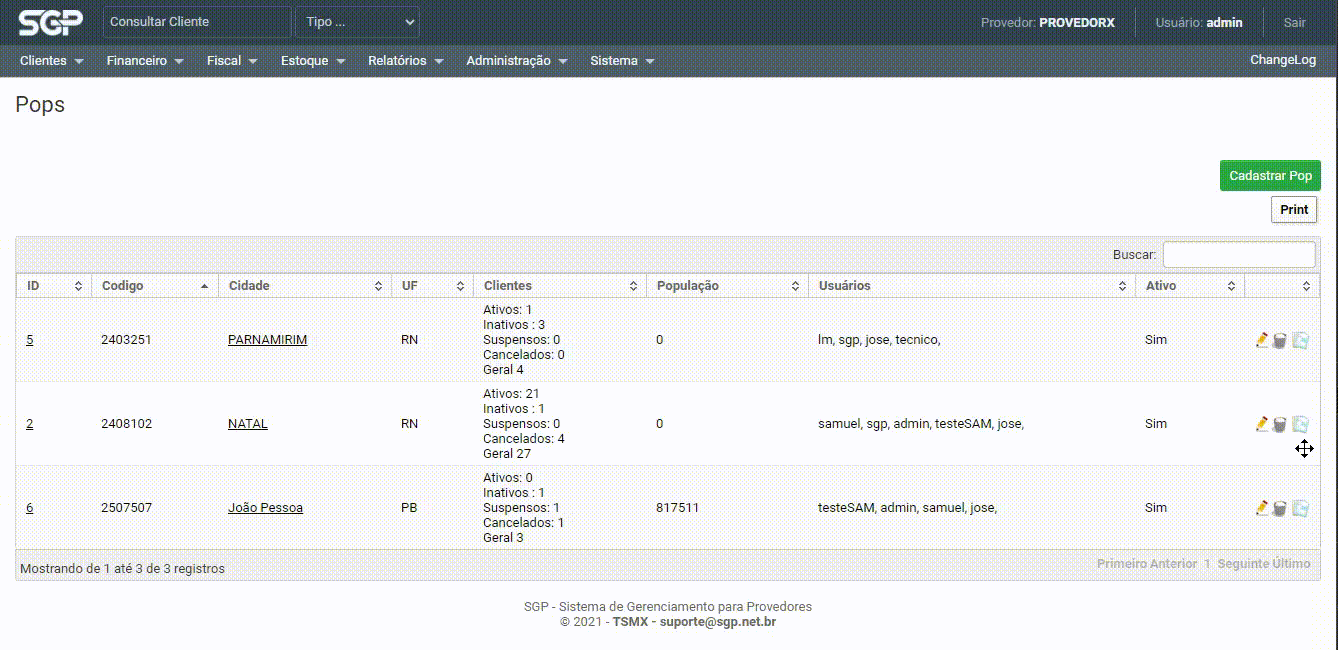Open the Financeiro menu

pos(145,61)
